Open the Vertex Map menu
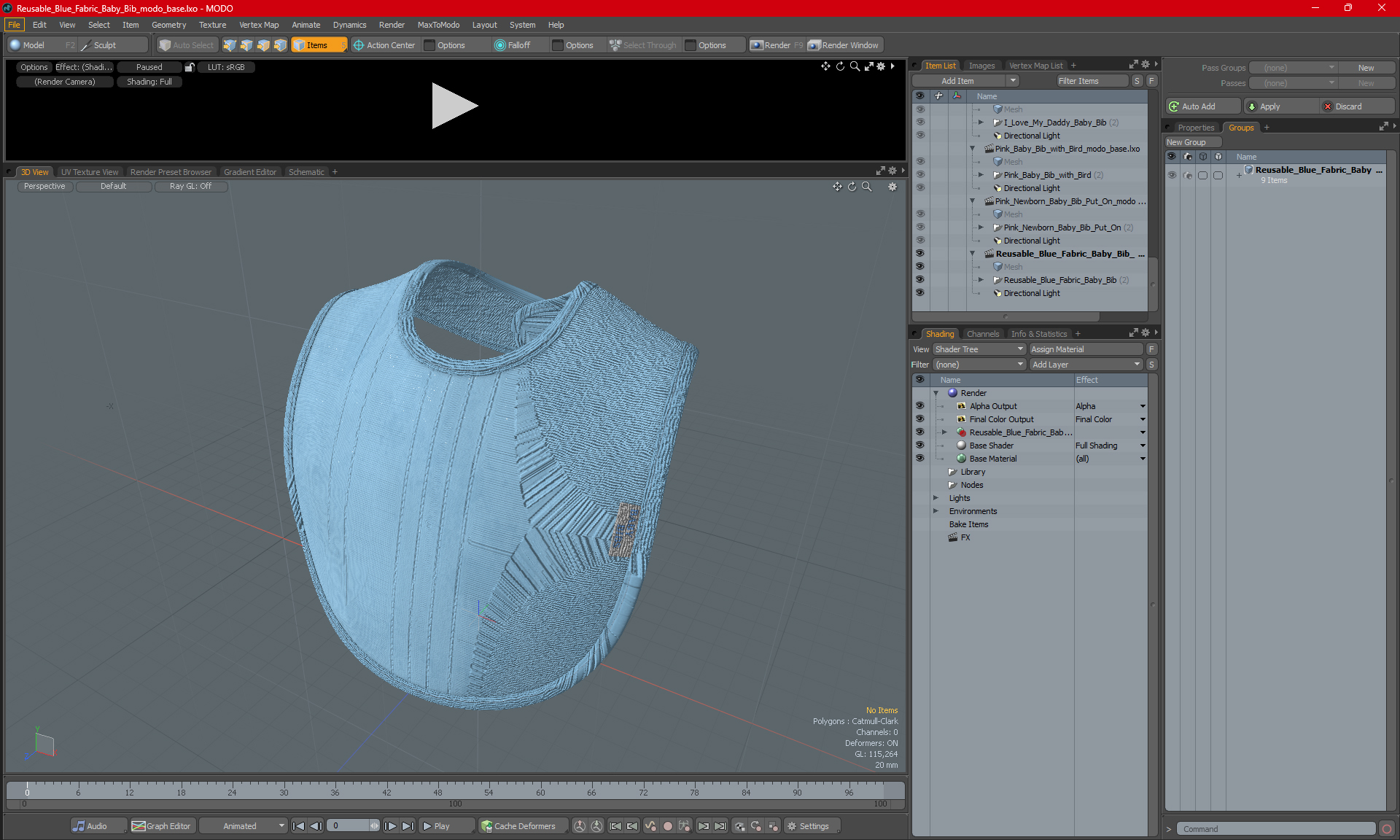This screenshot has height=840, width=1400. (259, 25)
